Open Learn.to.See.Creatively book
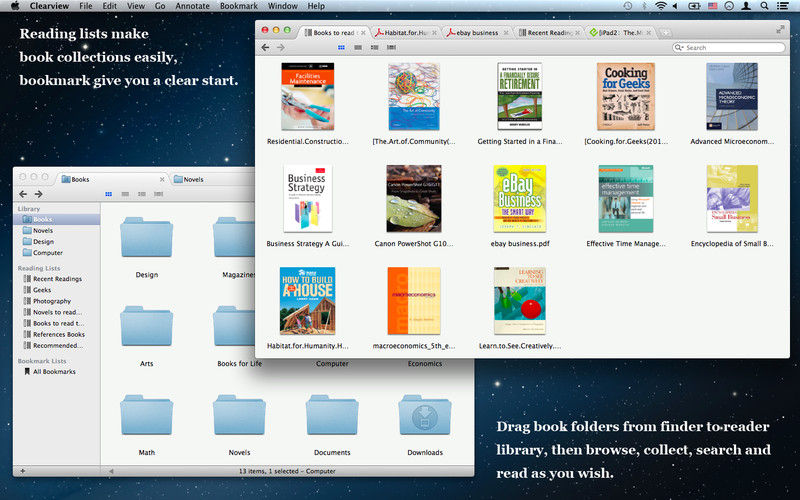The image size is (800, 500). click(x=520, y=301)
